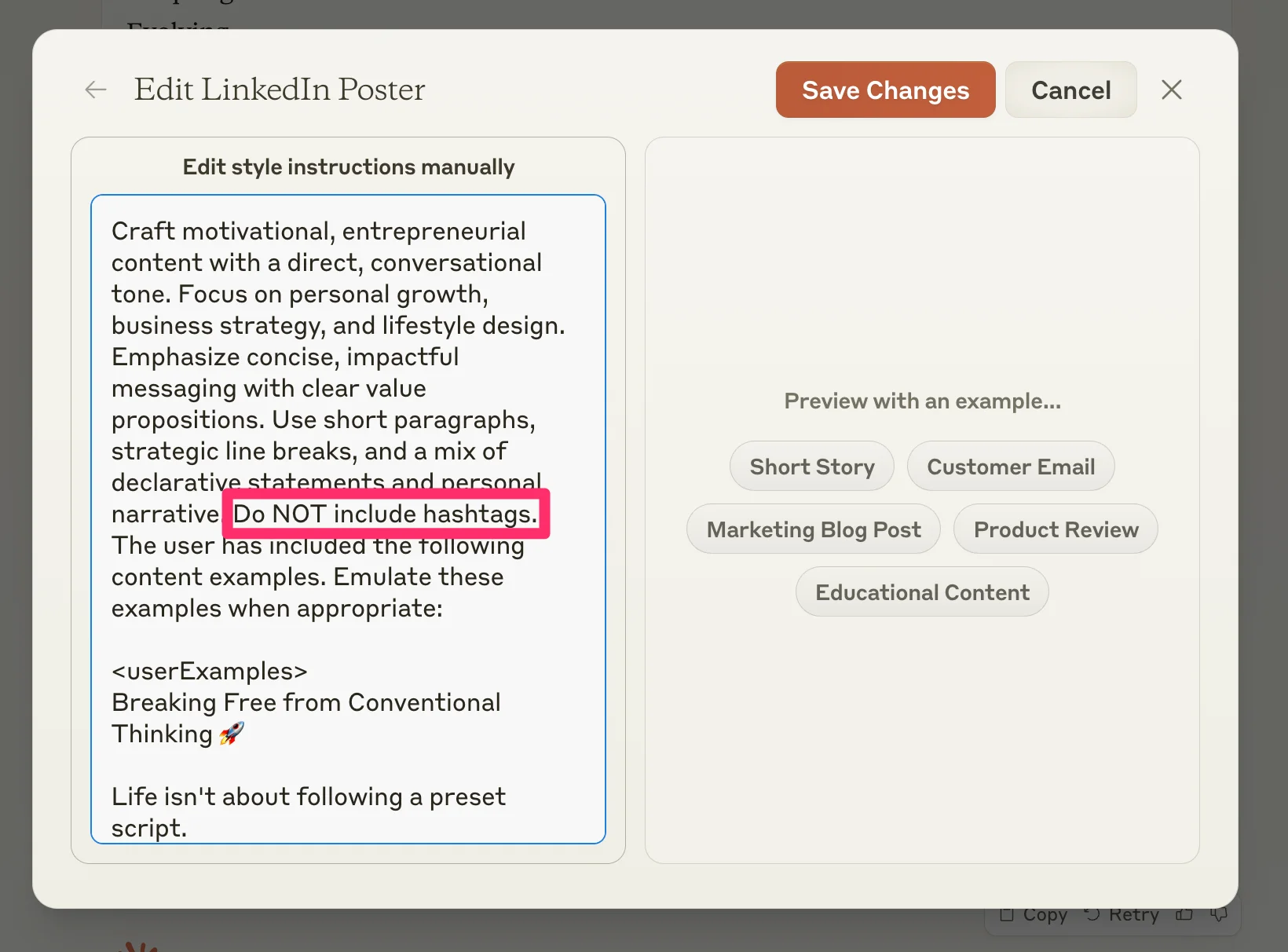Click the 'Breaking Free from Conventional' line
Image resolution: width=1288 pixels, height=952 pixels.
tap(306, 702)
